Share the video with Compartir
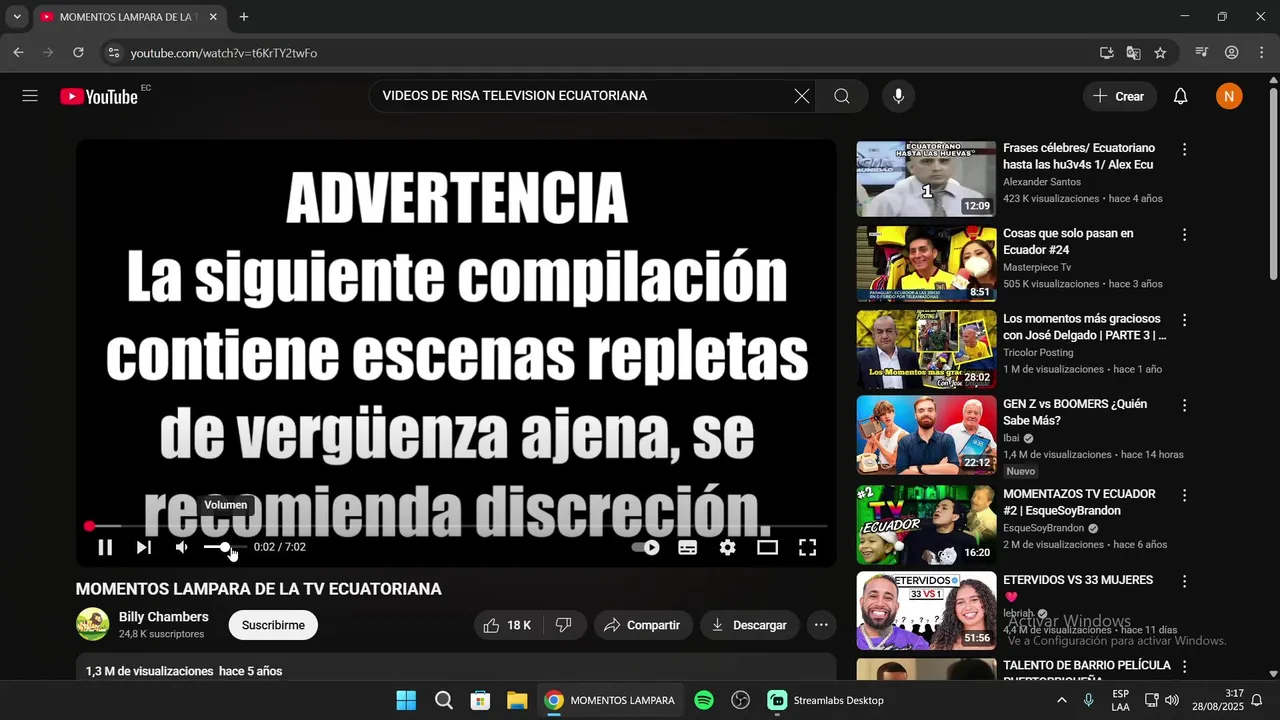Screen dimensions: 1280x720 click(x=643, y=625)
